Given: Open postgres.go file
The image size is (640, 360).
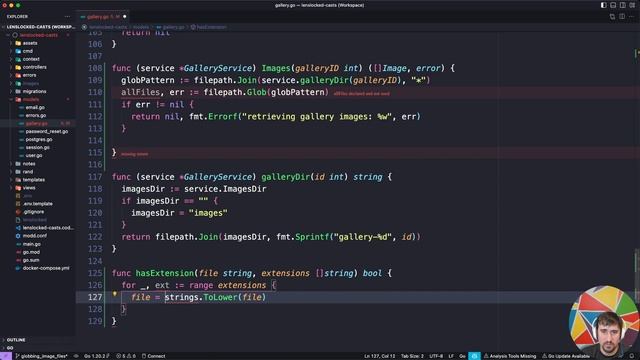Looking at the screenshot, I should [39, 140].
